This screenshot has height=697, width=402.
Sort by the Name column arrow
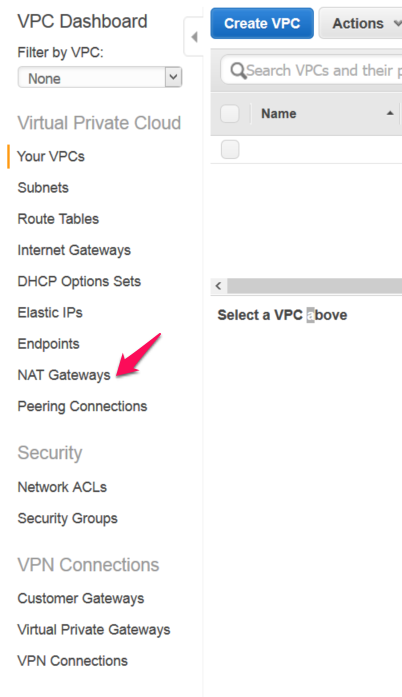pyautogui.click(x=390, y=113)
